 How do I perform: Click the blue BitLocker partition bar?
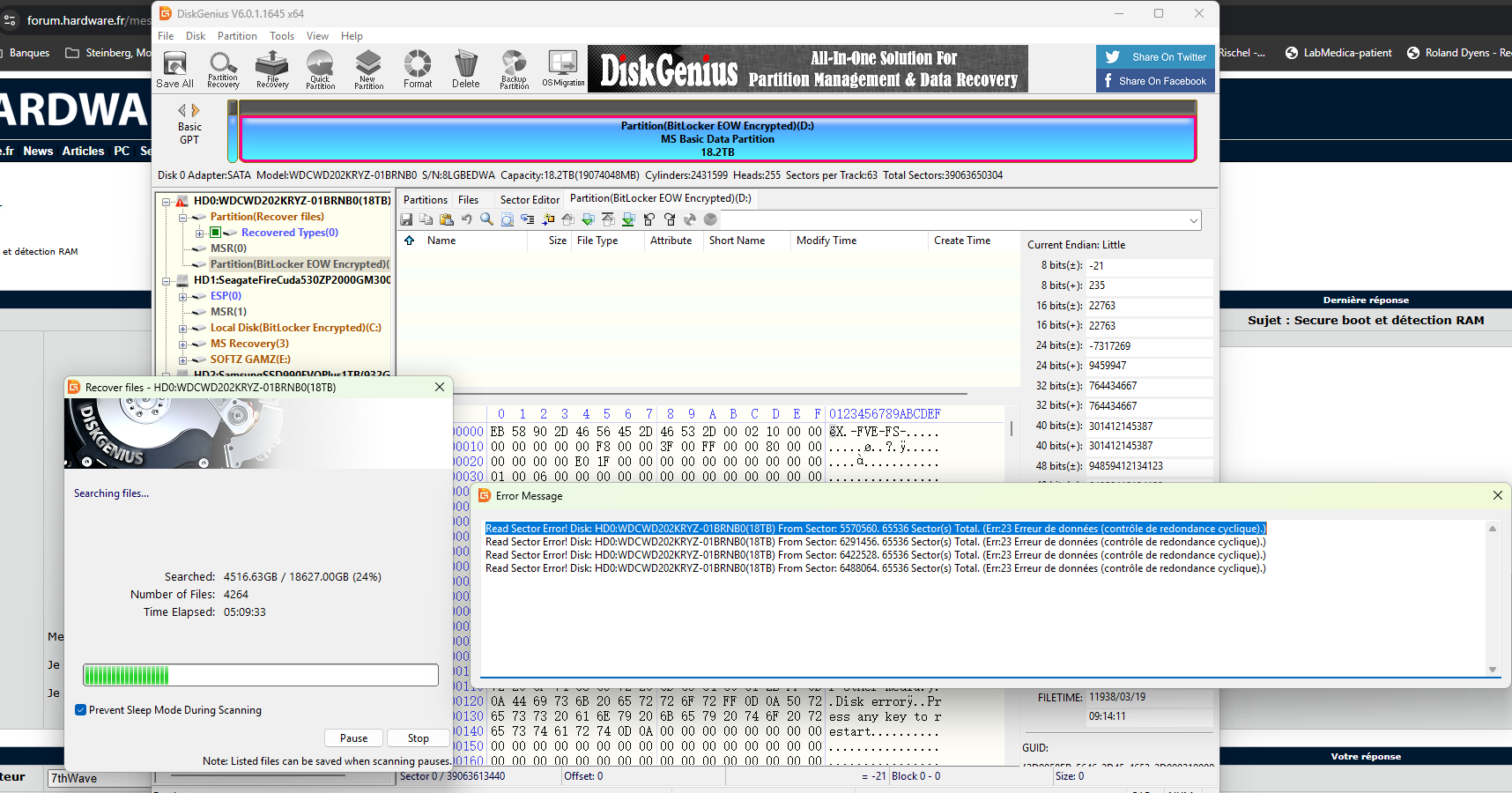coord(717,139)
